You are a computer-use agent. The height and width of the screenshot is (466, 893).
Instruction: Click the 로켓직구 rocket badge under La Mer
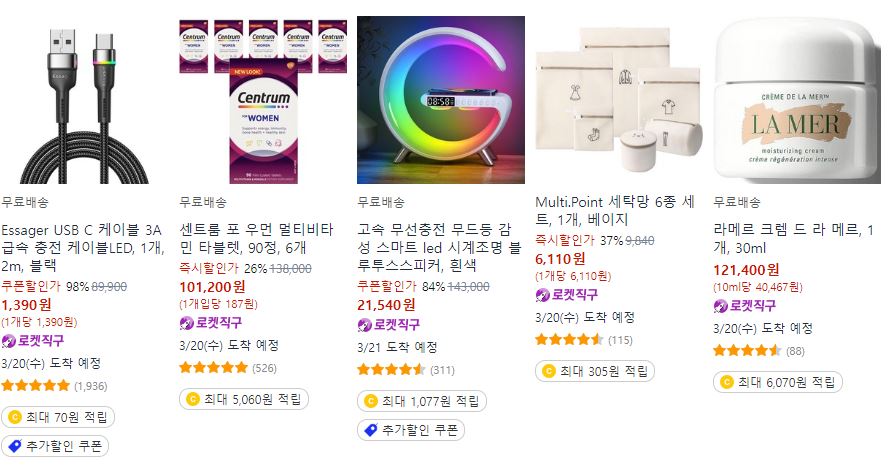pyautogui.click(x=745, y=306)
